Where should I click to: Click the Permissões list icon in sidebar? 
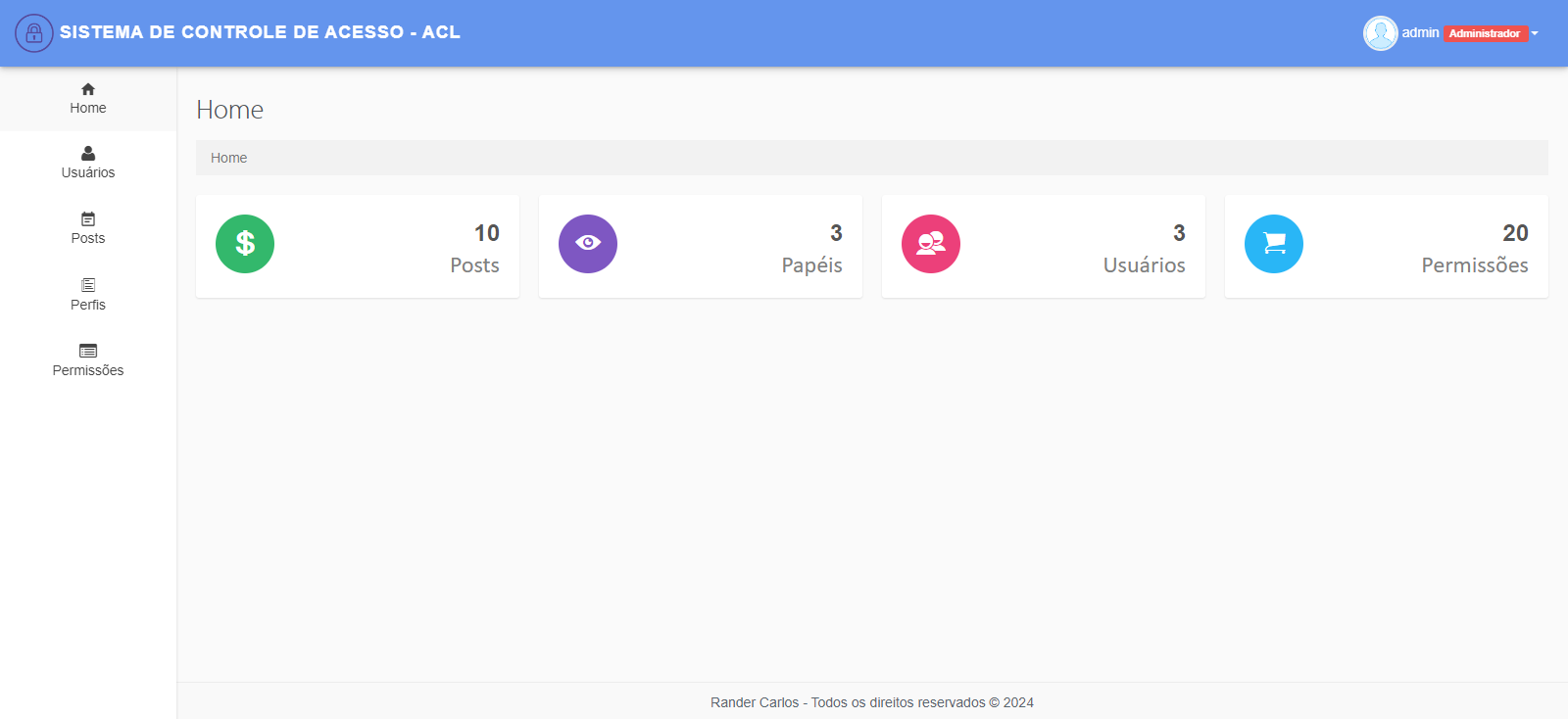[88, 351]
